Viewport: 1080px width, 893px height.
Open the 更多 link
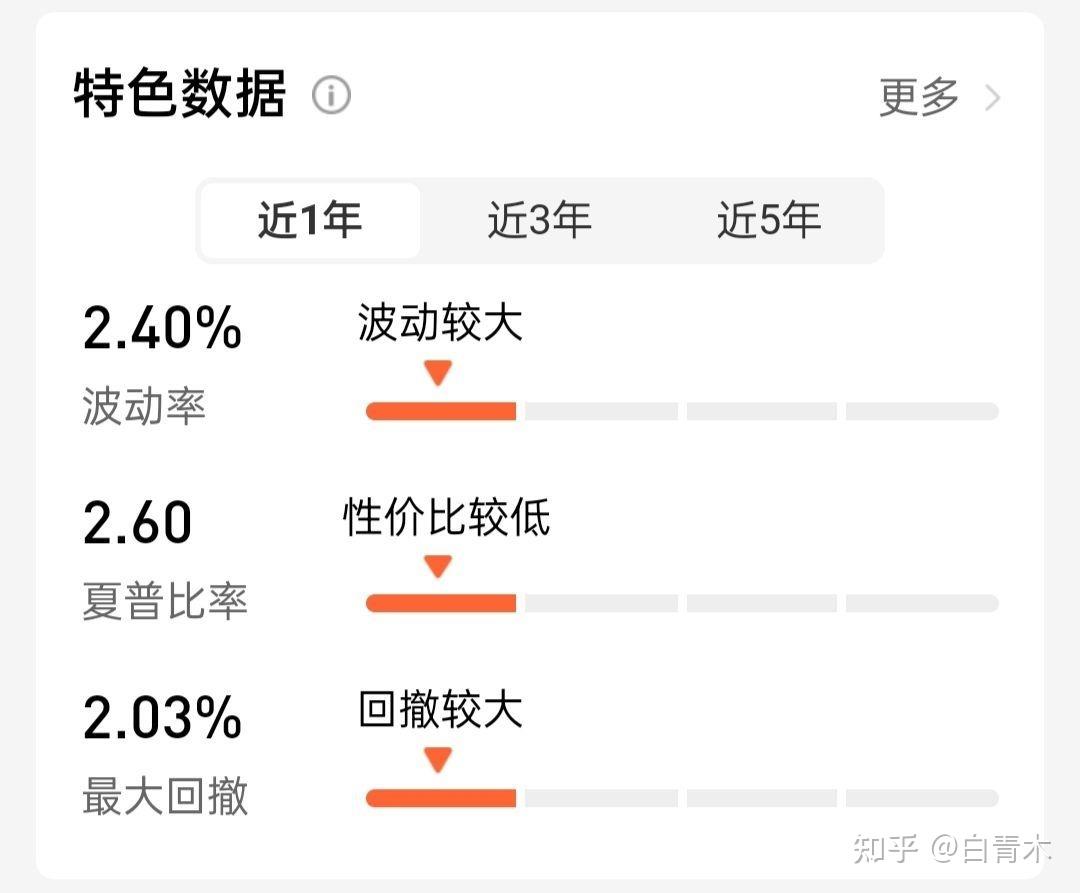tap(917, 95)
